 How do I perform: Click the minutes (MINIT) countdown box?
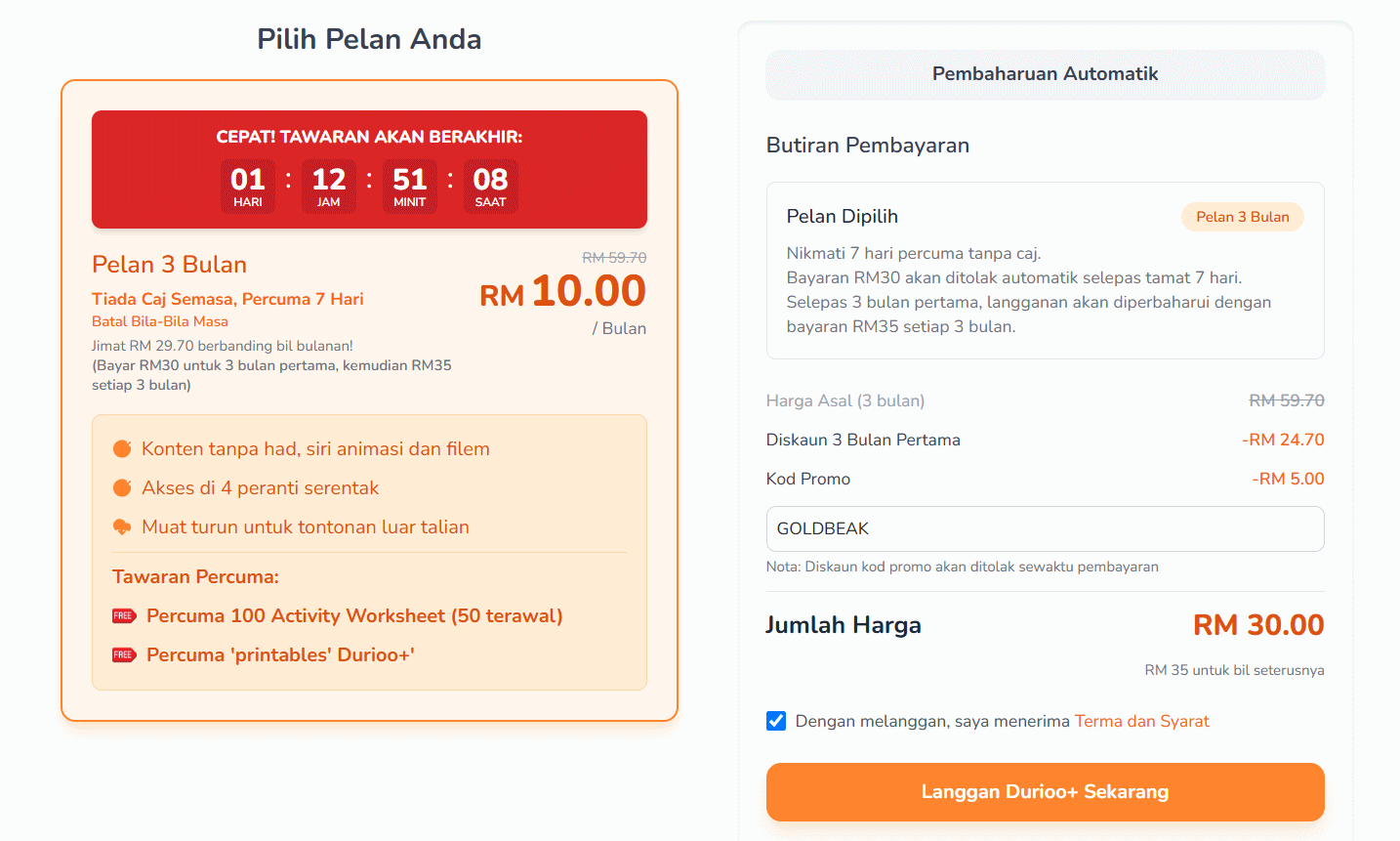[410, 186]
